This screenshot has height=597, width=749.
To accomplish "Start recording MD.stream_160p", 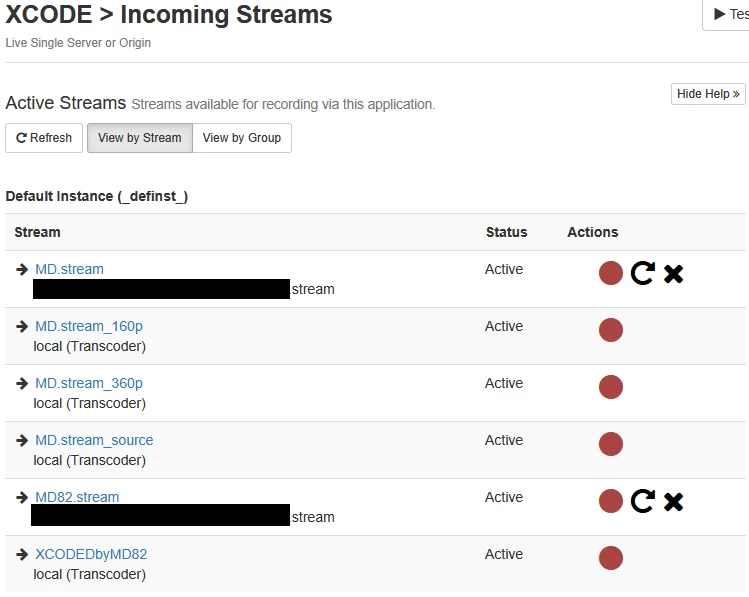I will pyautogui.click(x=610, y=330).
